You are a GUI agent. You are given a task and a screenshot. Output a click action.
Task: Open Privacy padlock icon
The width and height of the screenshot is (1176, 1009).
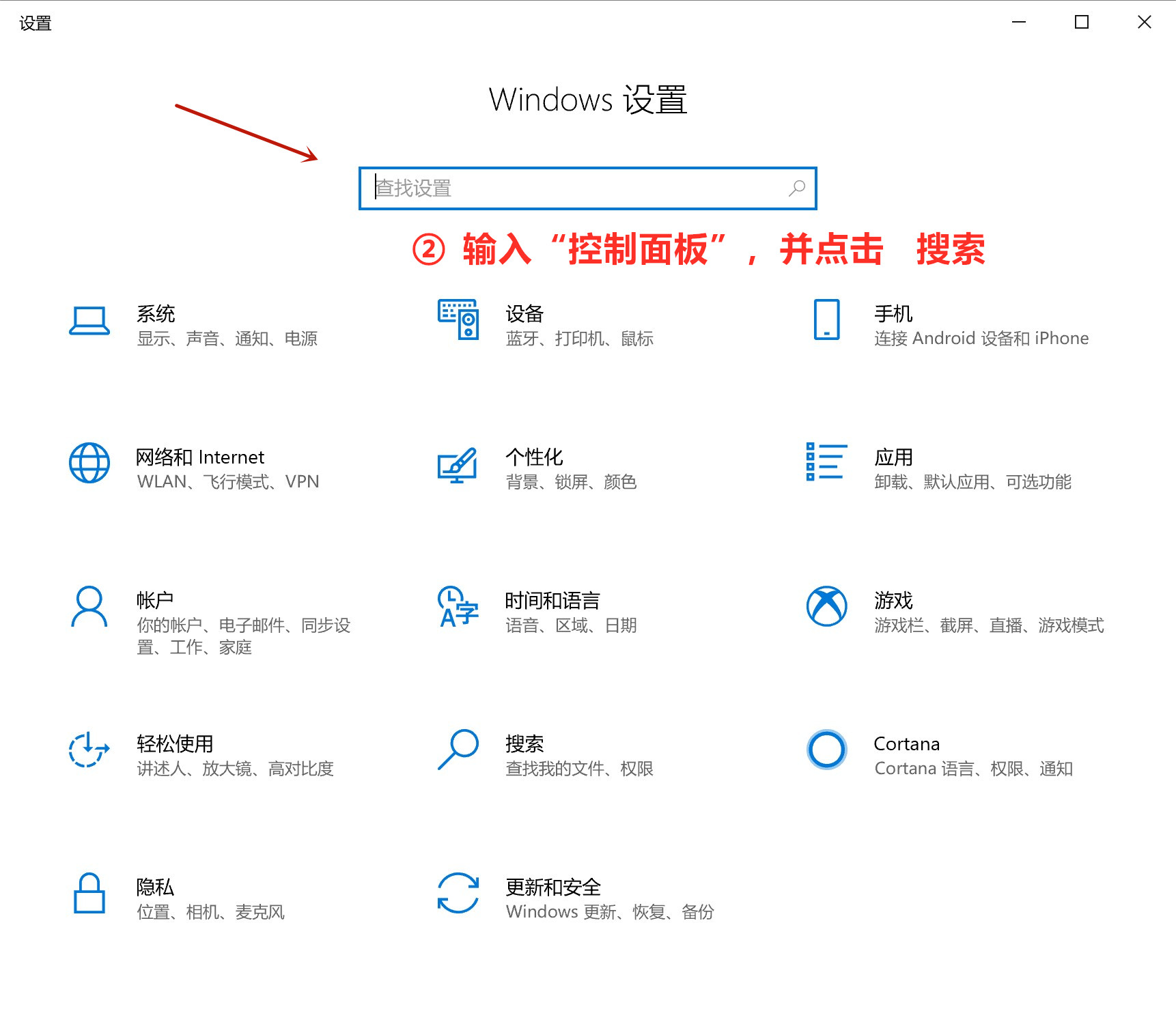coord(89,893)
